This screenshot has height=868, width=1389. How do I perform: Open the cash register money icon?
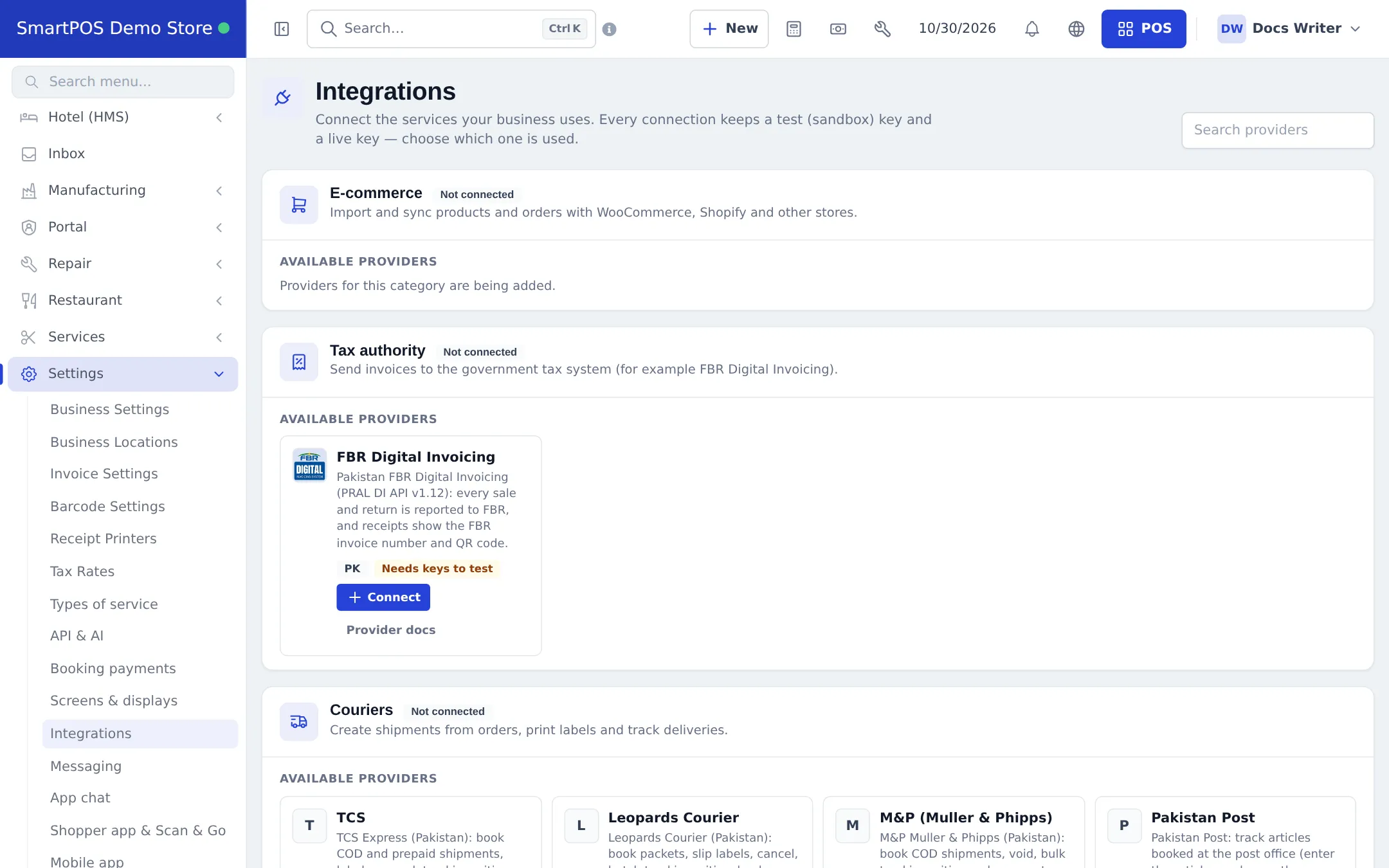[x=839, y=29]
